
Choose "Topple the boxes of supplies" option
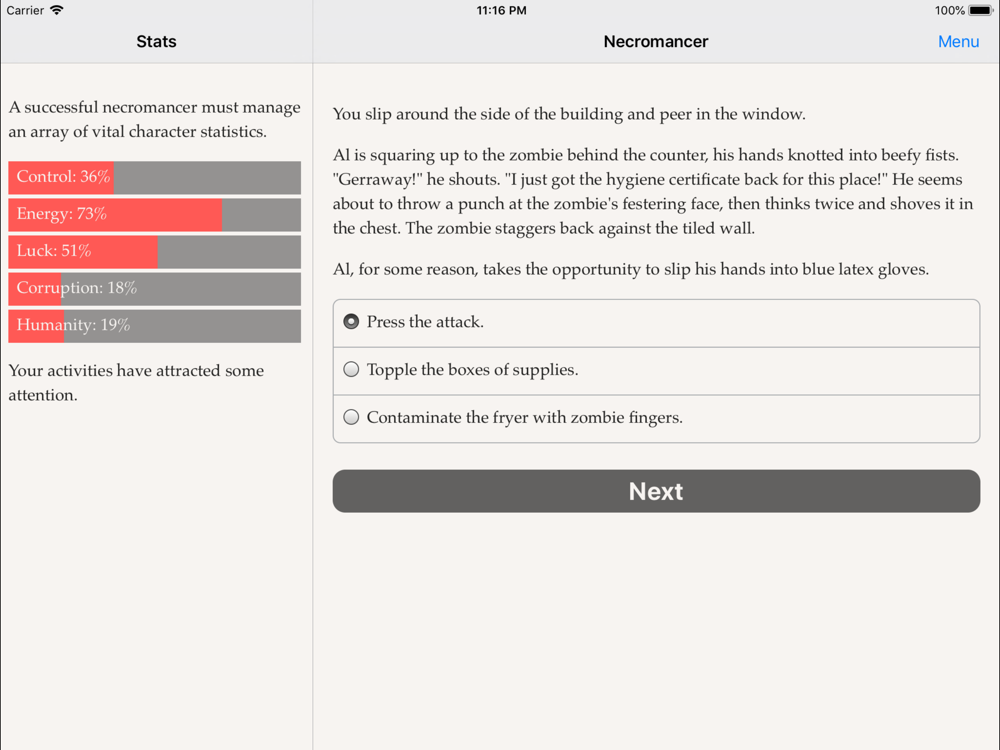coord(656,371)
